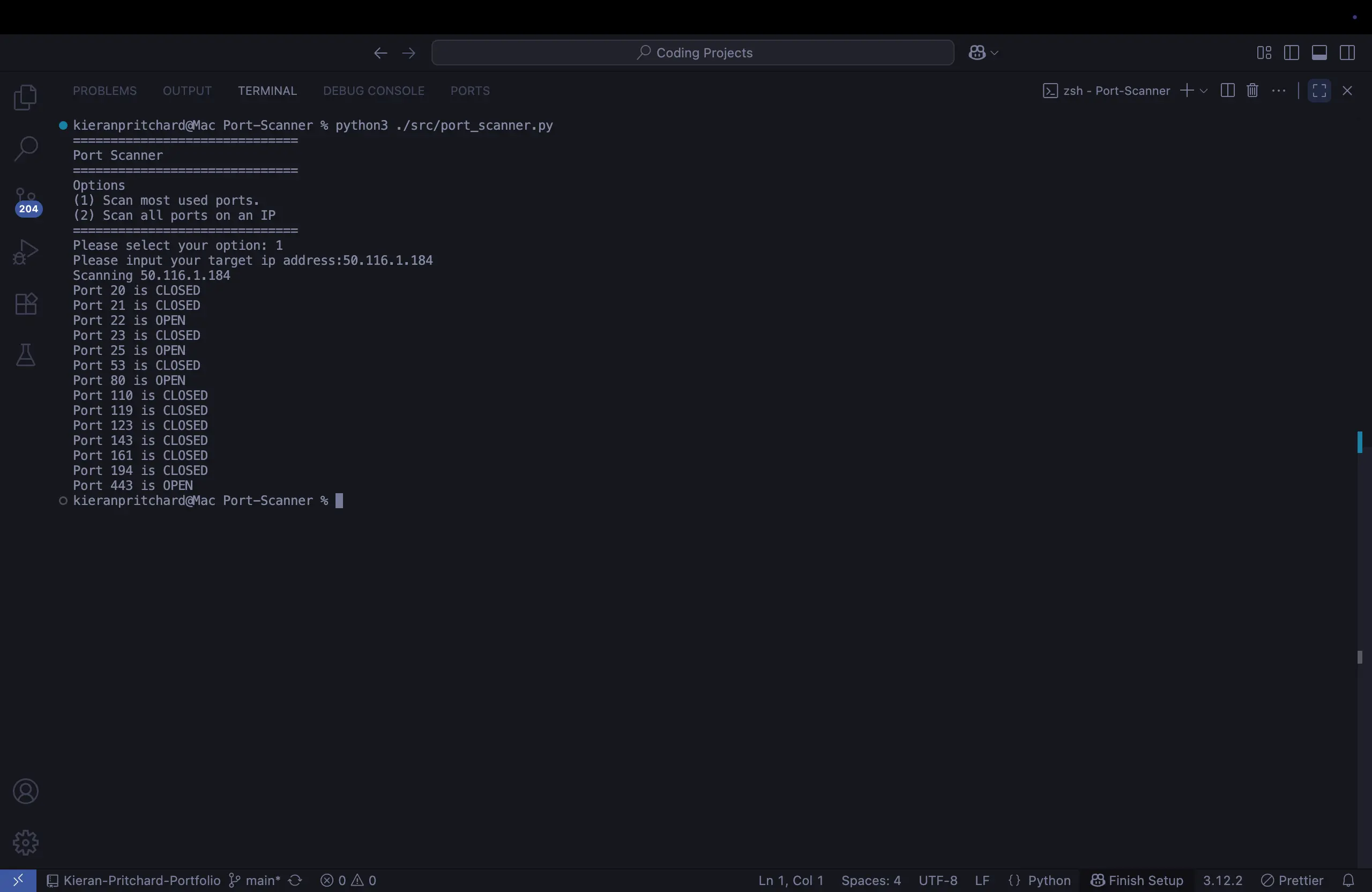Open the Extensions view
The height and width of the screenshot is (892, 1372).
(25, 303)
